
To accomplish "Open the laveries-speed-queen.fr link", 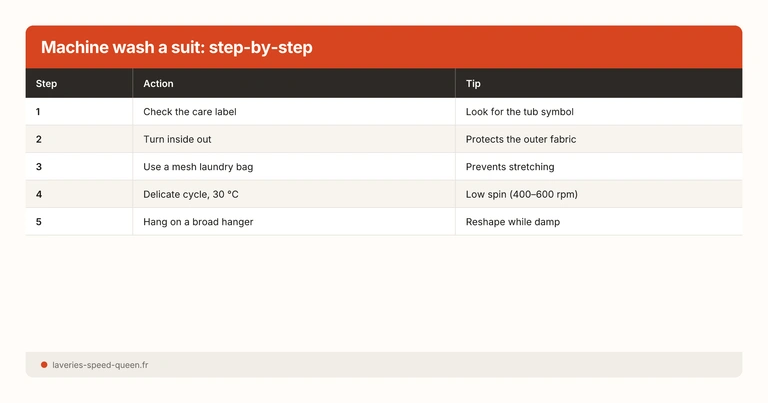I will [100, 365].
